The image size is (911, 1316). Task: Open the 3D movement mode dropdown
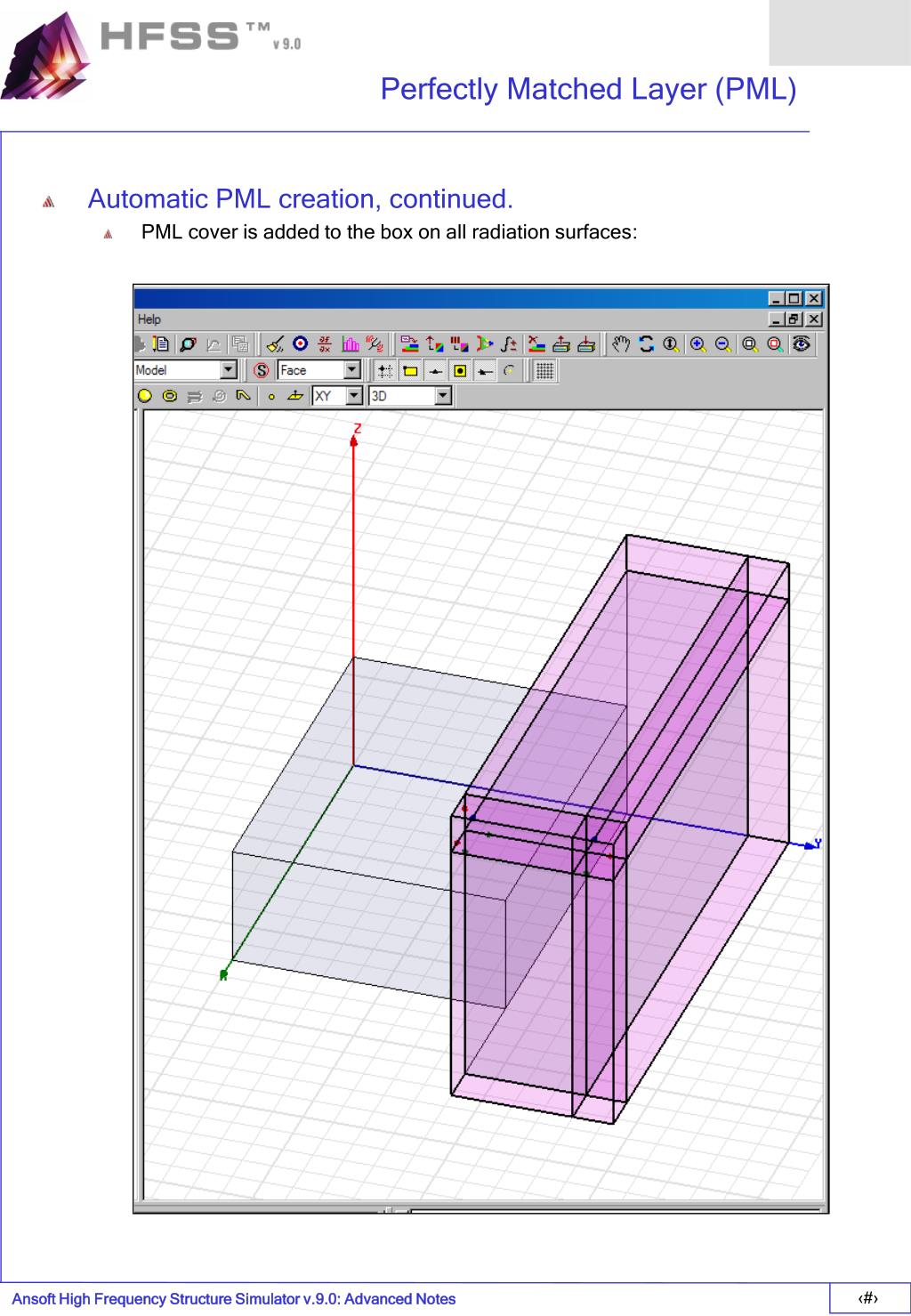(444, 396)
